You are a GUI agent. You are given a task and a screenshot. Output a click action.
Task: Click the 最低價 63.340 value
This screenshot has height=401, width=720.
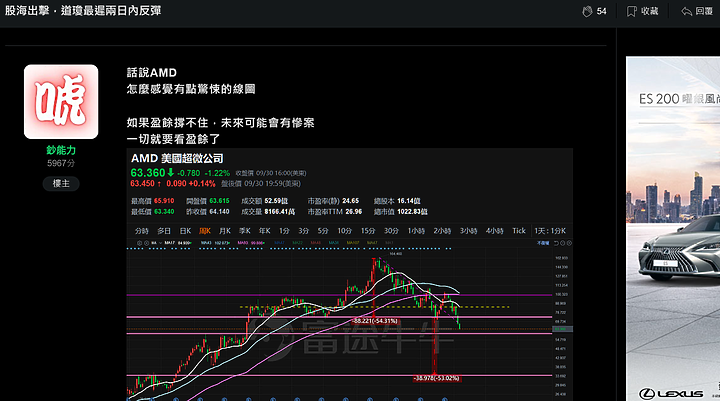(x=164, y=211)
